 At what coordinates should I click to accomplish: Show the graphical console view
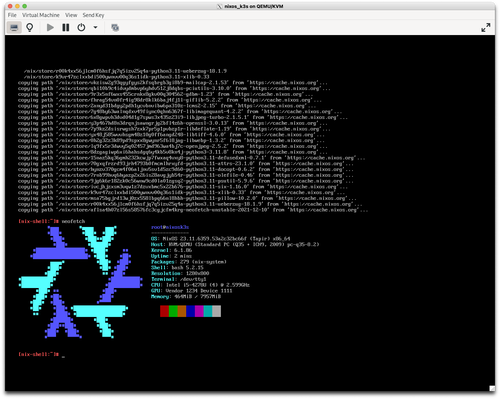point(14,28)
